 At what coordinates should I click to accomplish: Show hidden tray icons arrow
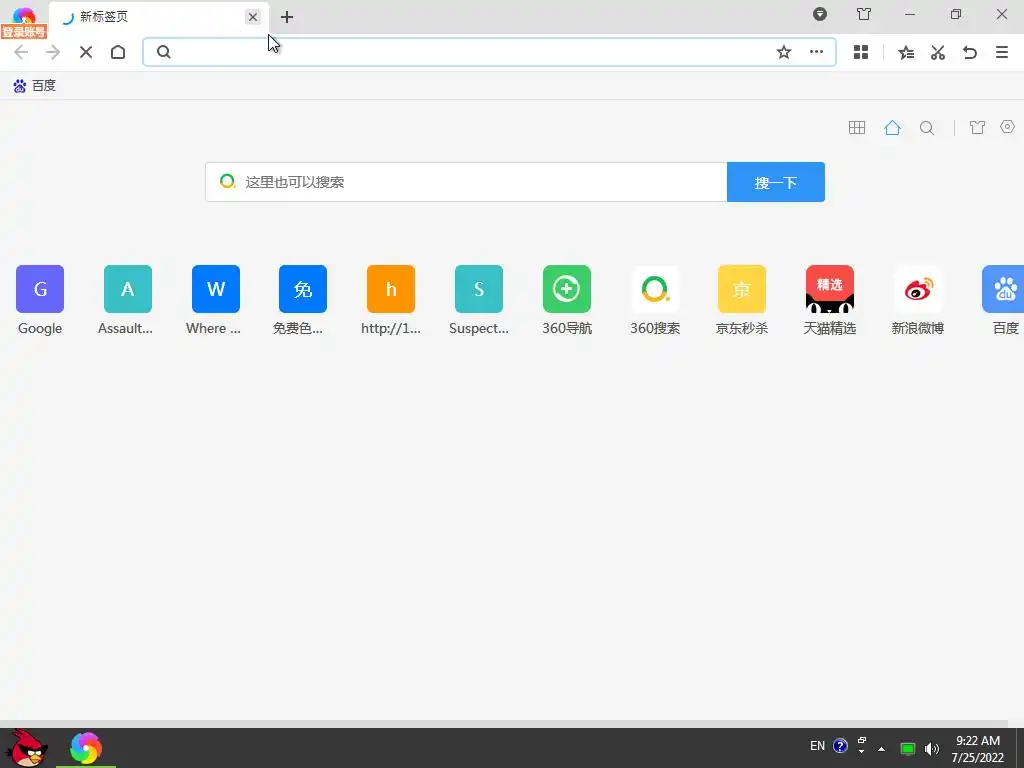click(x=882, y=748)
